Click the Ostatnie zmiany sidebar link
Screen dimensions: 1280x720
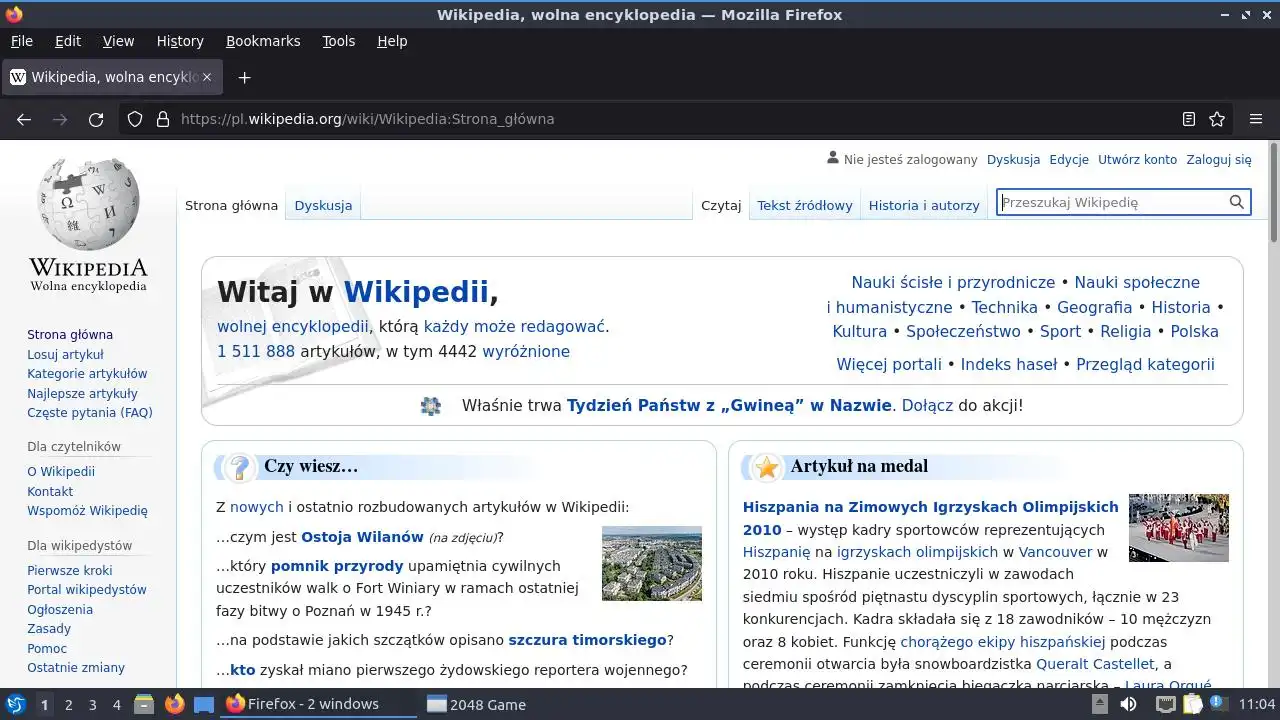click(76, 667)
